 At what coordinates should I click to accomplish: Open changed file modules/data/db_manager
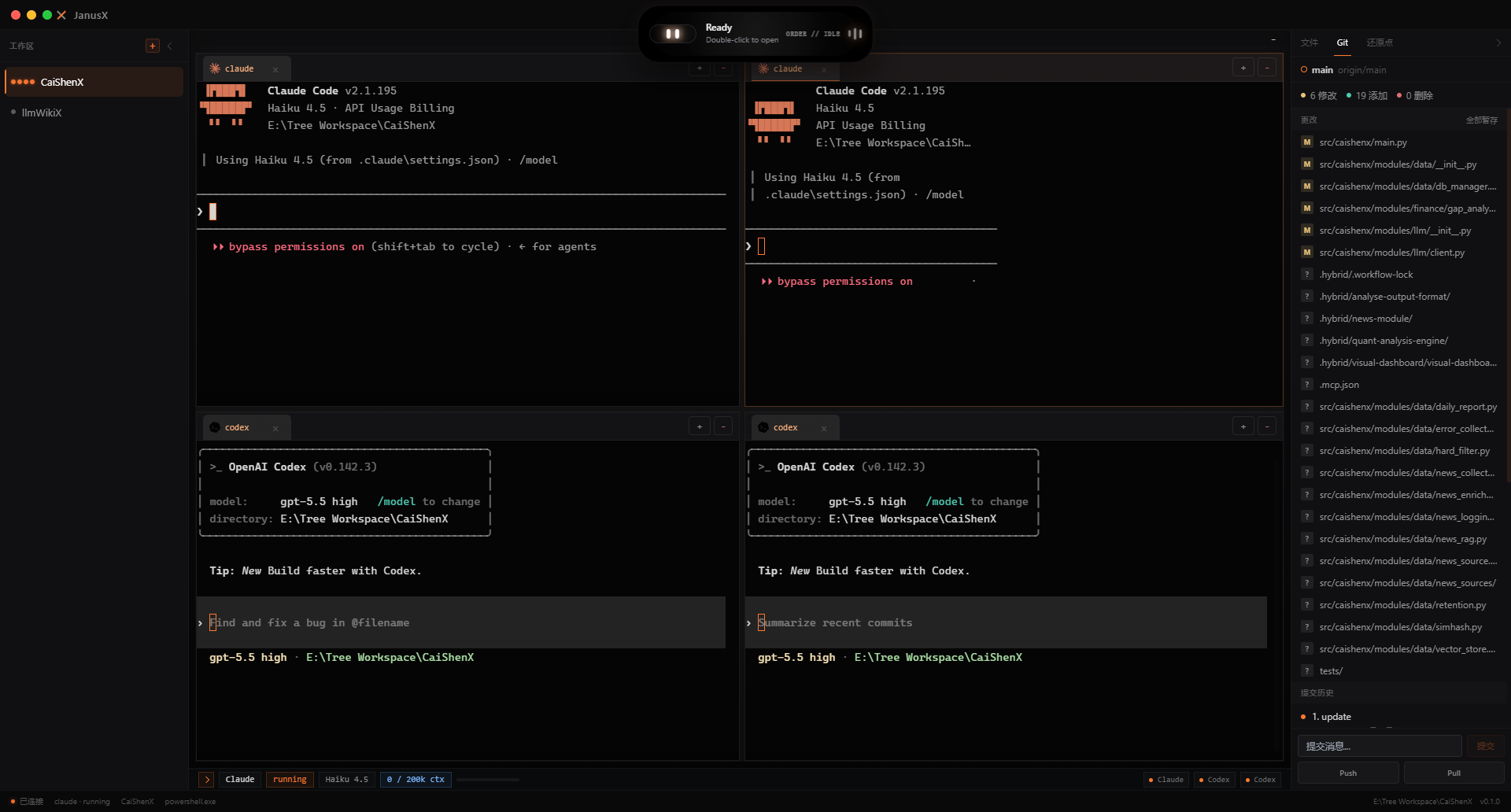1399,186
